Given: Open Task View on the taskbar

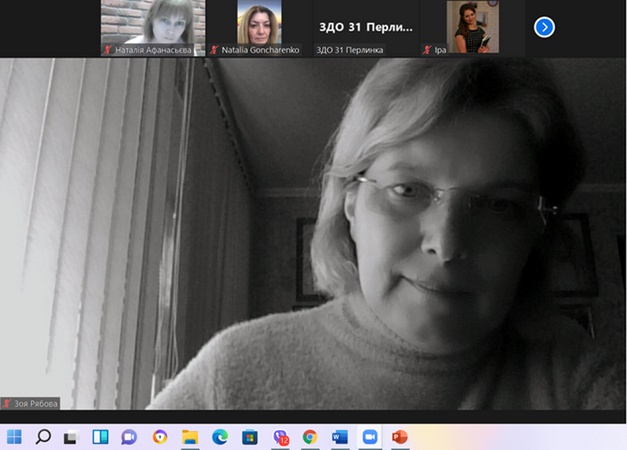Looking at the screenshot, I should (x=71, y=437).
